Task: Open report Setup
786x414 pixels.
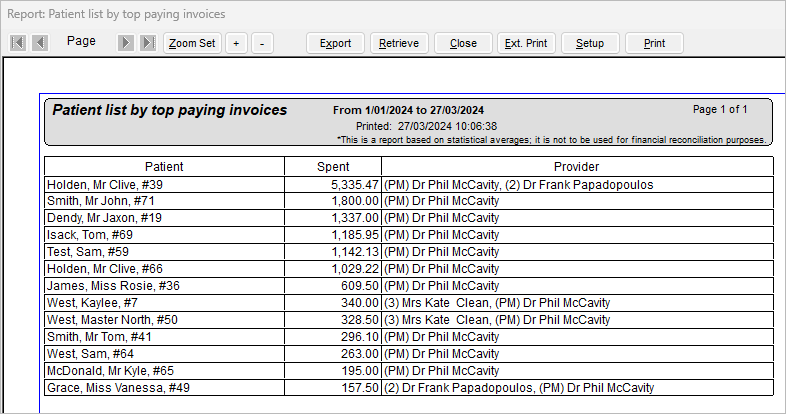Action: (x=590, y=43)
